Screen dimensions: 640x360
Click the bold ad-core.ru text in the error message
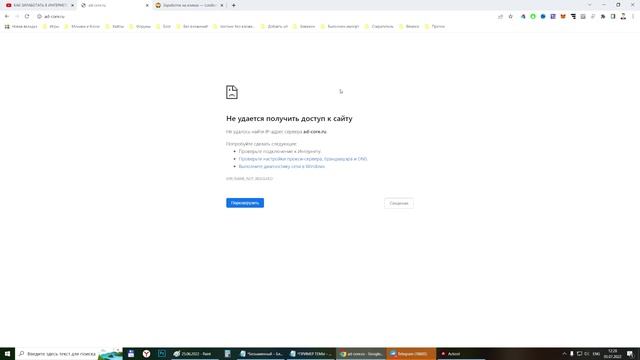315,132
